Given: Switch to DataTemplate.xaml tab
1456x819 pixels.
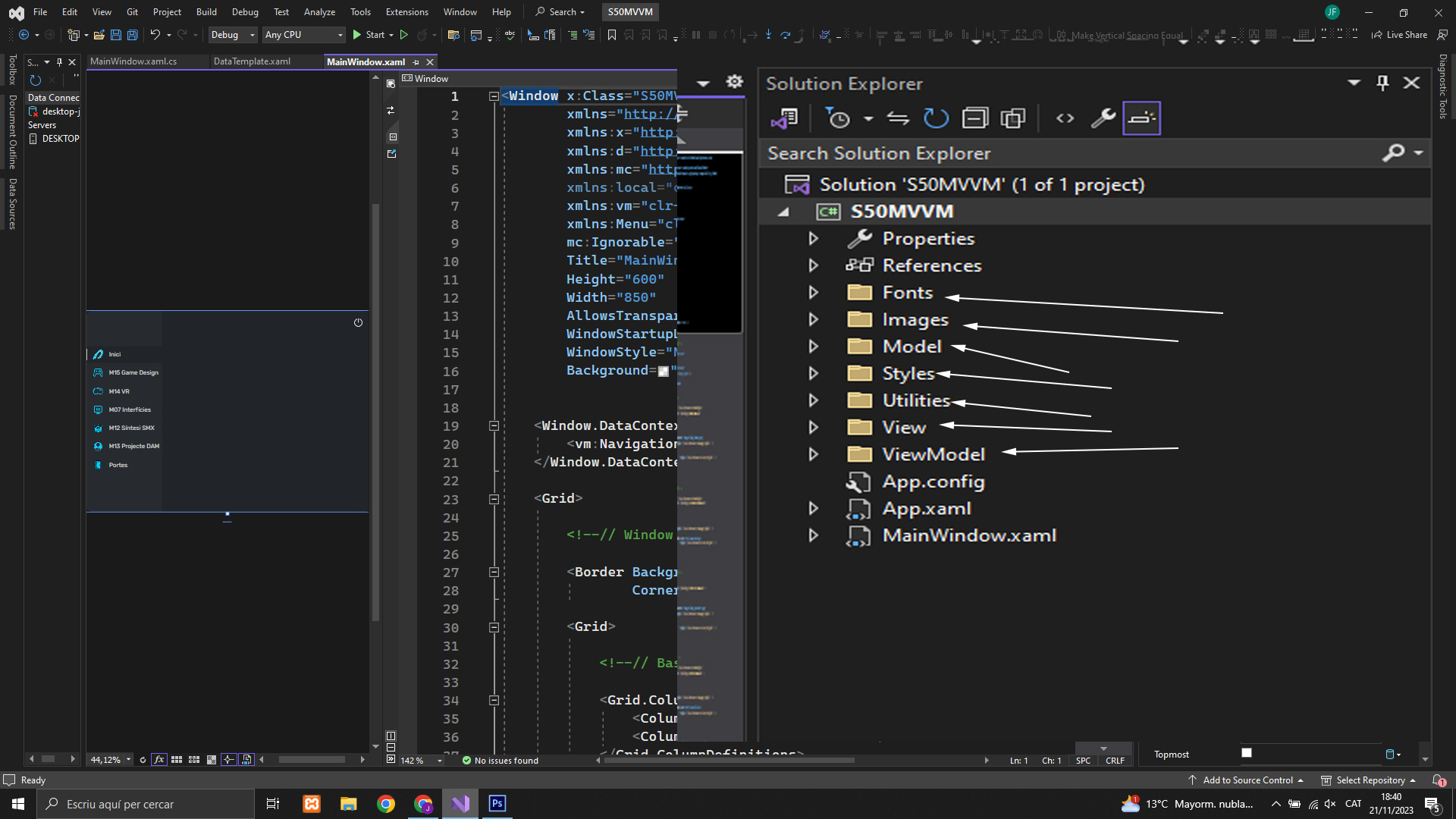Looking at the screenshot, I should tap(252, 61).
